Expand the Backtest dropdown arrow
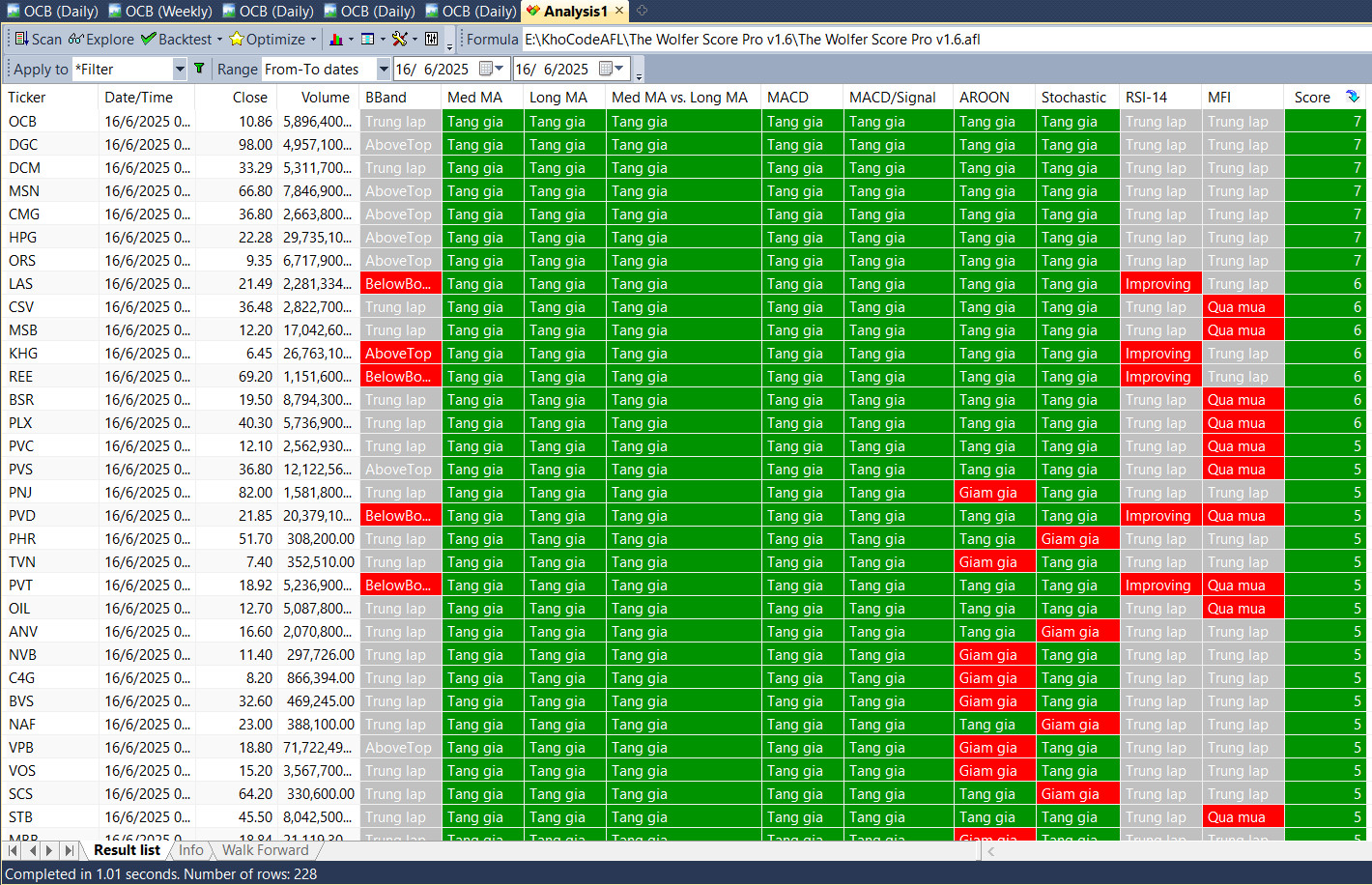Screen dimensions: 1372x885 (x=219, y=40)
